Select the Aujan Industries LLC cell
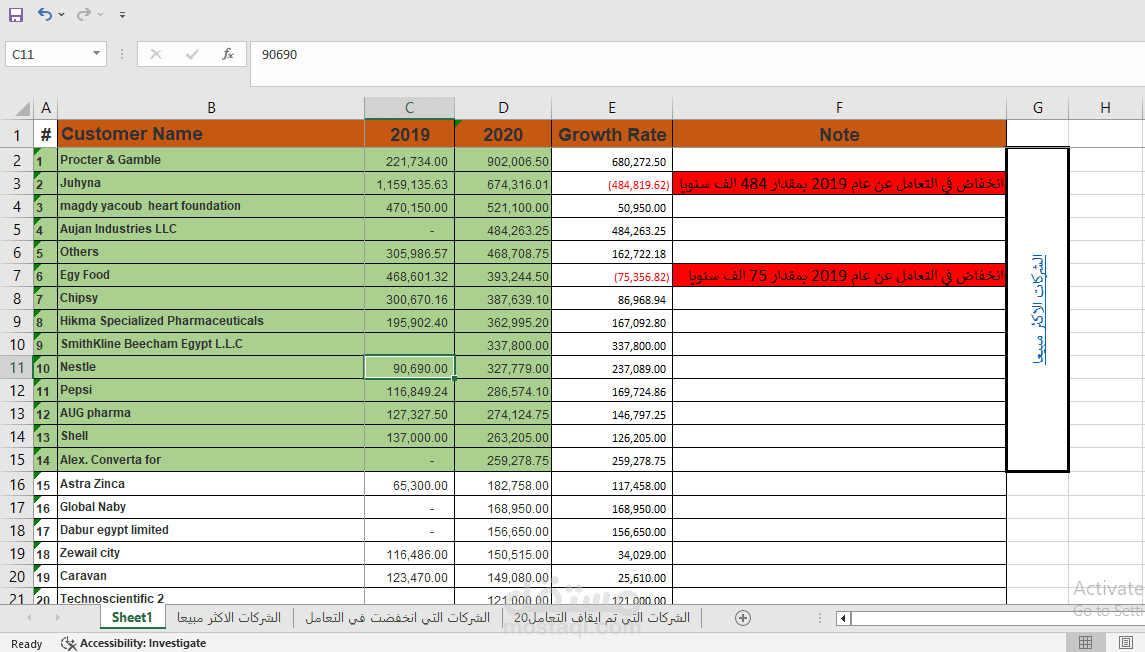 tap(211, 229)
